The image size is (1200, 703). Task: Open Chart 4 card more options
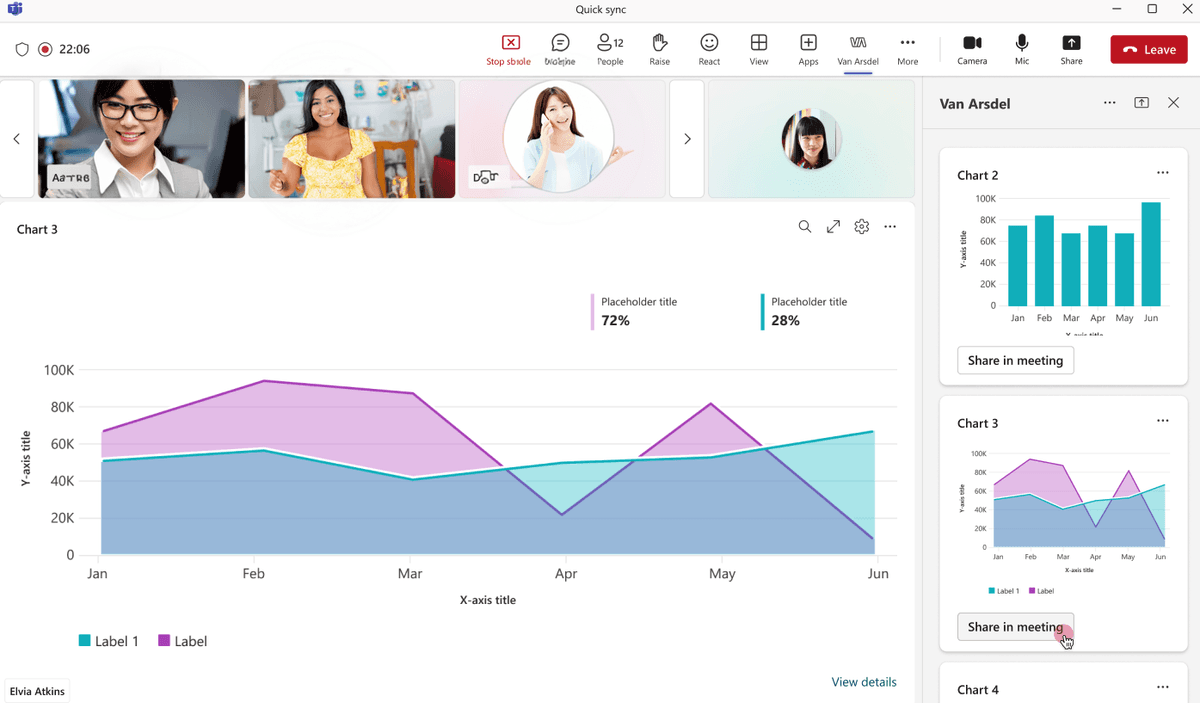coord(1163,687)
